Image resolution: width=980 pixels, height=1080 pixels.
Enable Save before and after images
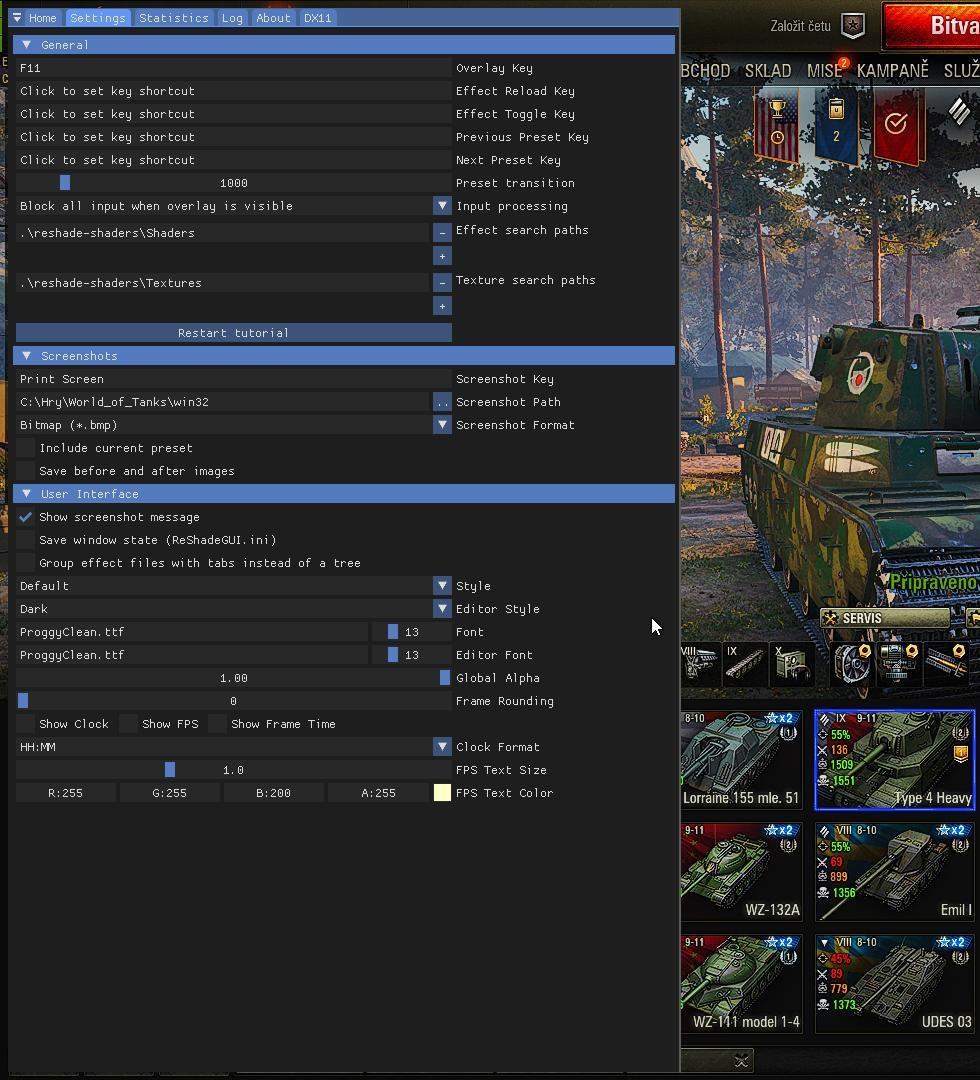(26, 471)
